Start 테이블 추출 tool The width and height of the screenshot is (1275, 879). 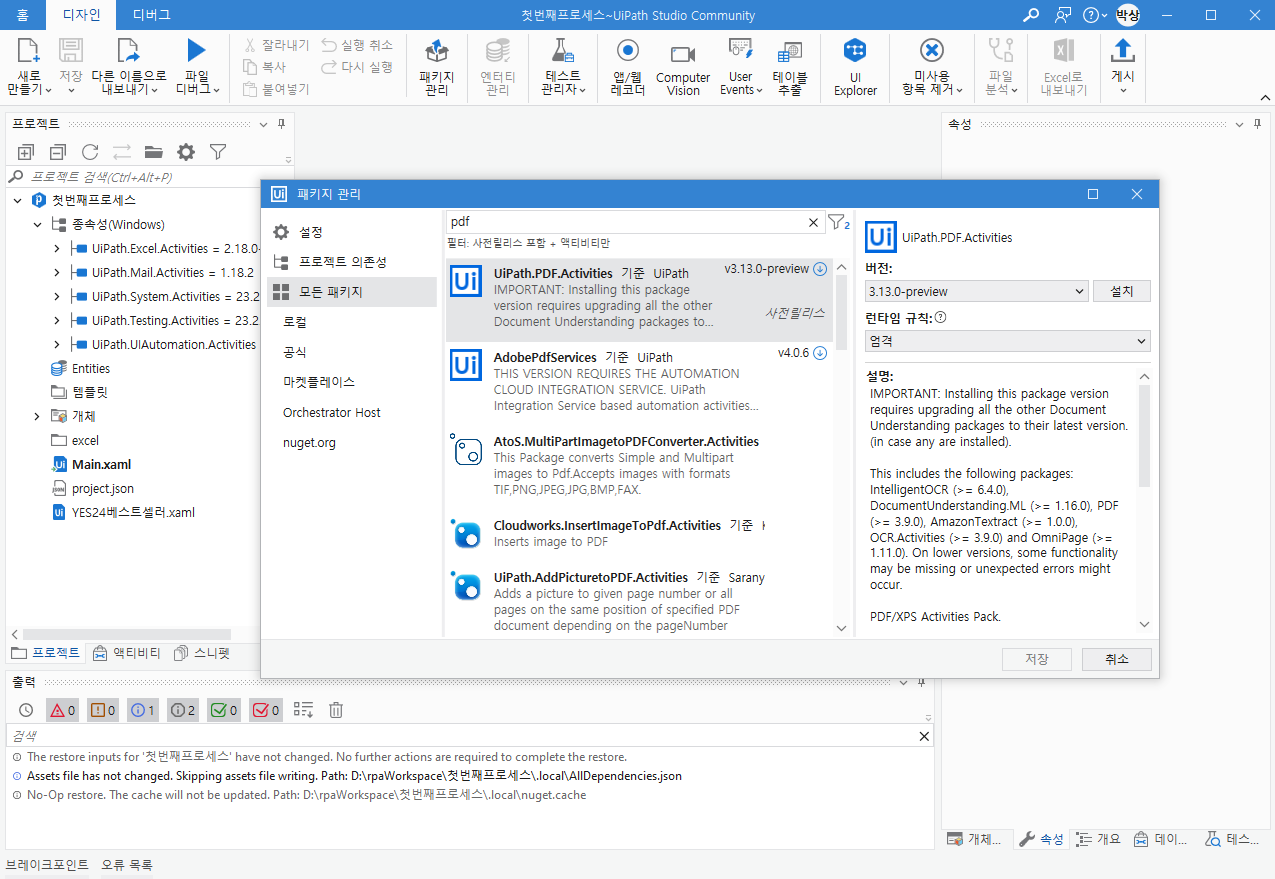(x=790, y=67)
